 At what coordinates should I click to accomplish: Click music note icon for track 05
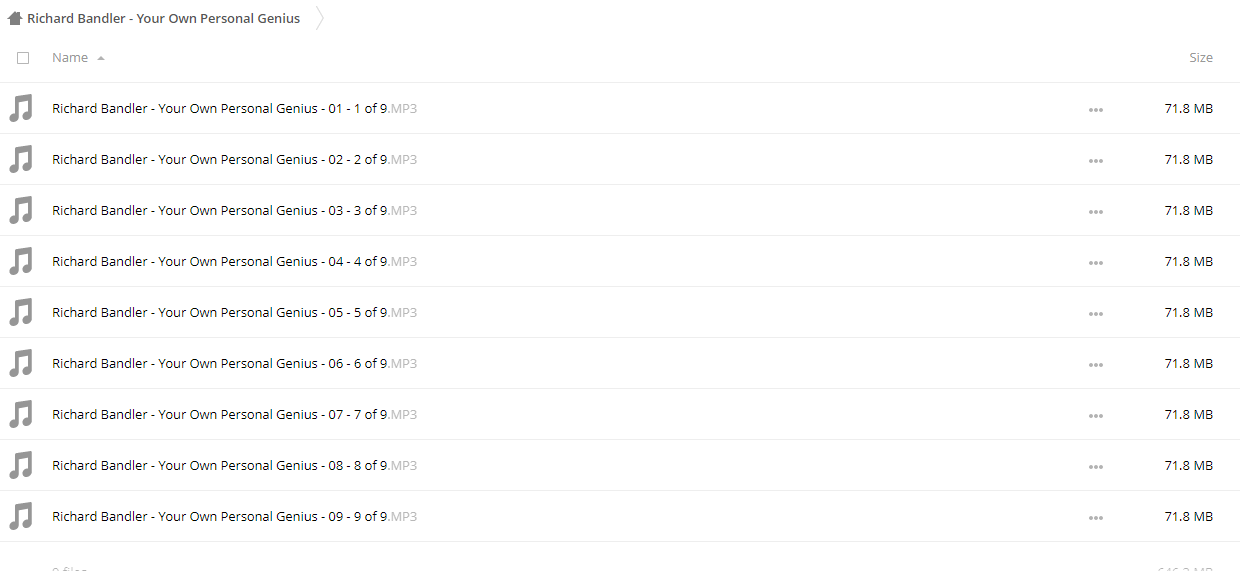tap(21, 312)
